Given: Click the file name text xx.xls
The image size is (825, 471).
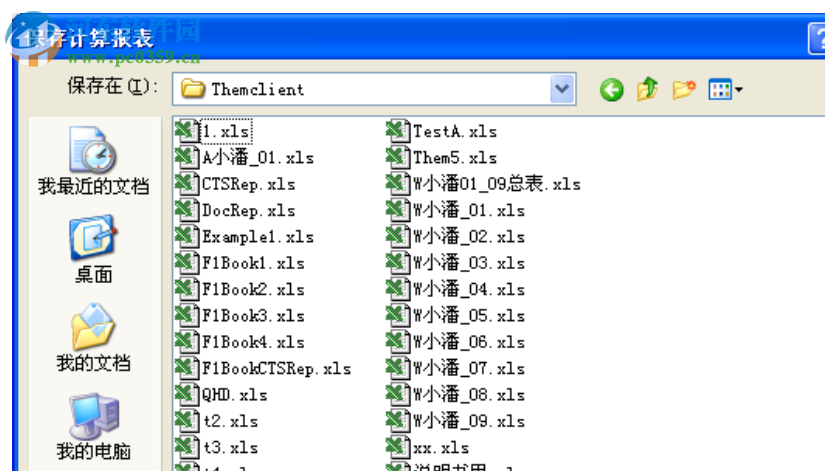Looking at the screenshot, I should [x=441, y=448].
